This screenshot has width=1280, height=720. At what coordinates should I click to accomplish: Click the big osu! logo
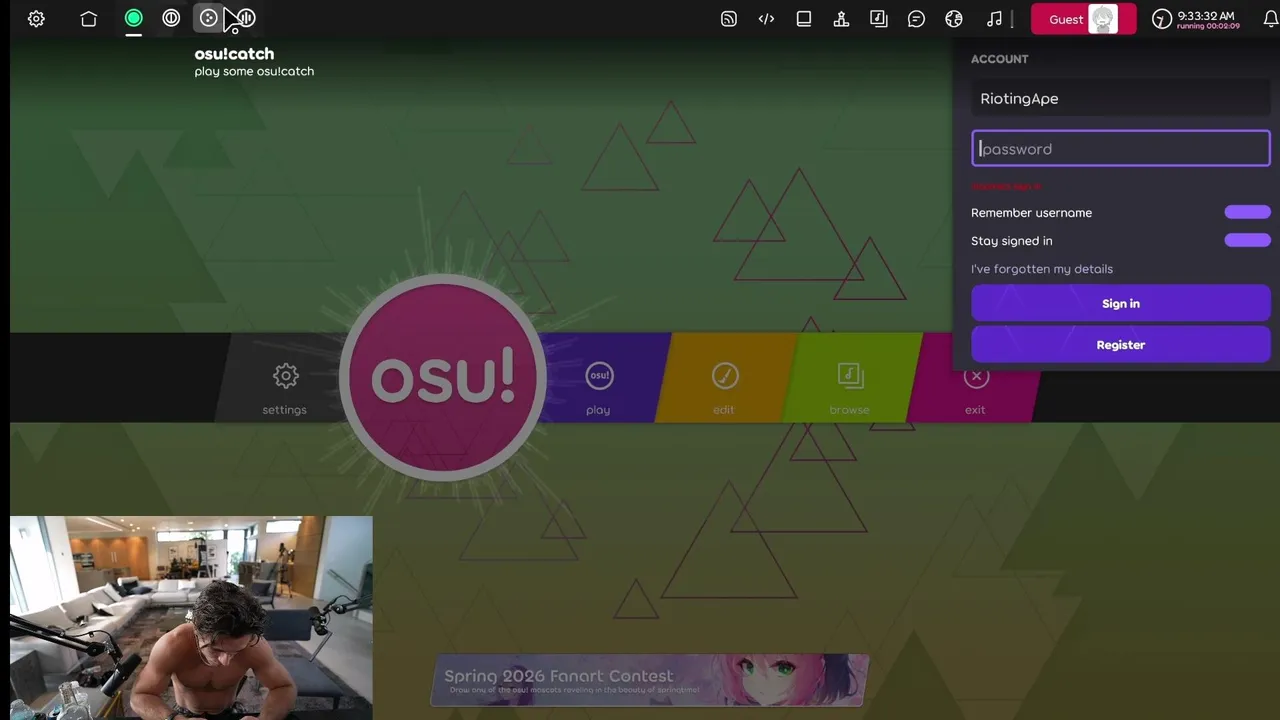(x=443, y=377)
